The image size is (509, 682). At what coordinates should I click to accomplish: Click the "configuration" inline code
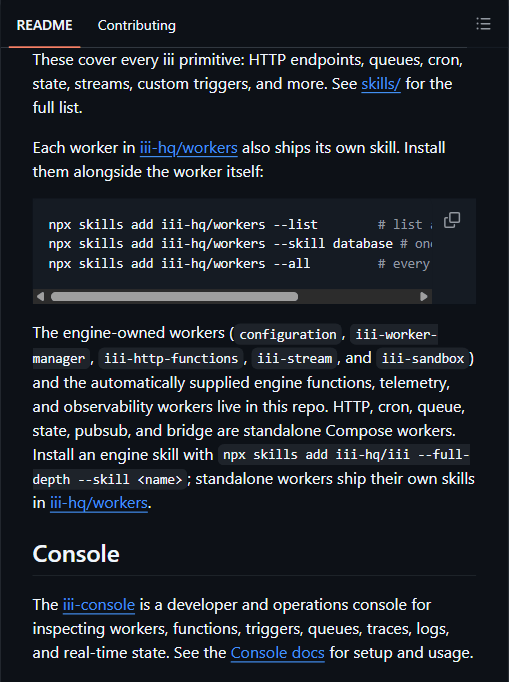click(x=288, y=334)
